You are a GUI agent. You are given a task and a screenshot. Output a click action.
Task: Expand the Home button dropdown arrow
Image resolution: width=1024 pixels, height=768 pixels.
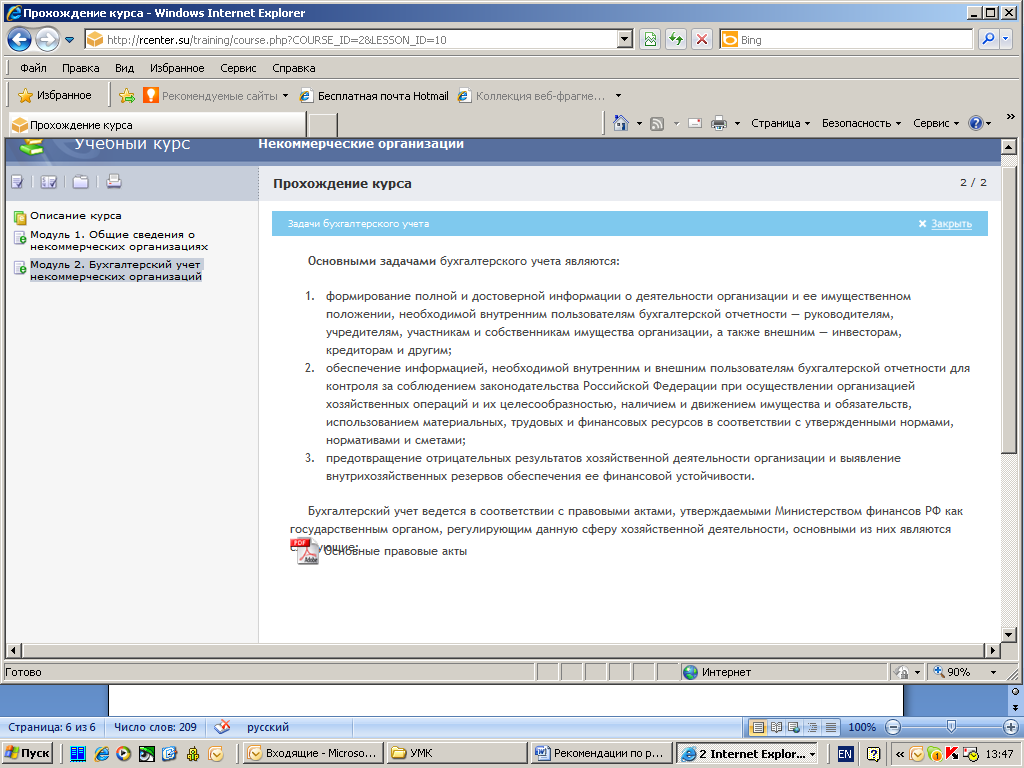[x=639, y=123]
